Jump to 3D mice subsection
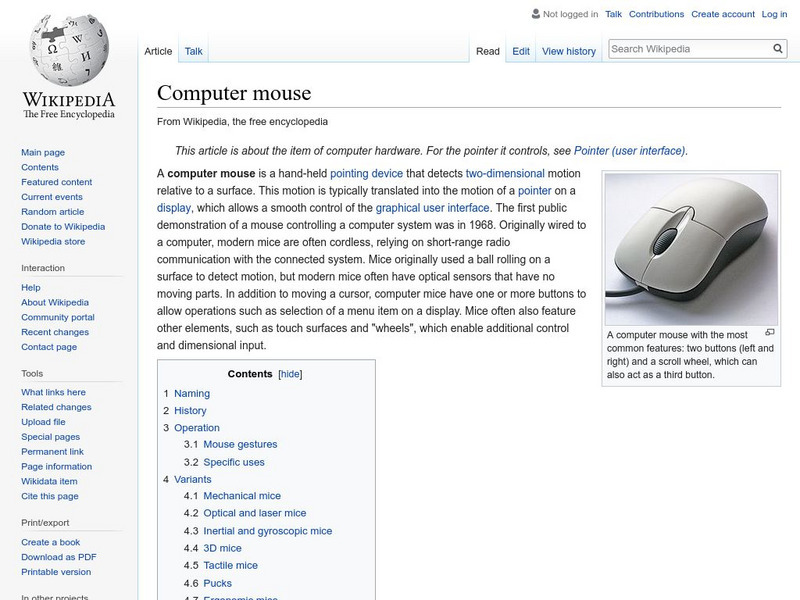The height and width of the screenshot is (600, 800). click(x=222, y=548)
